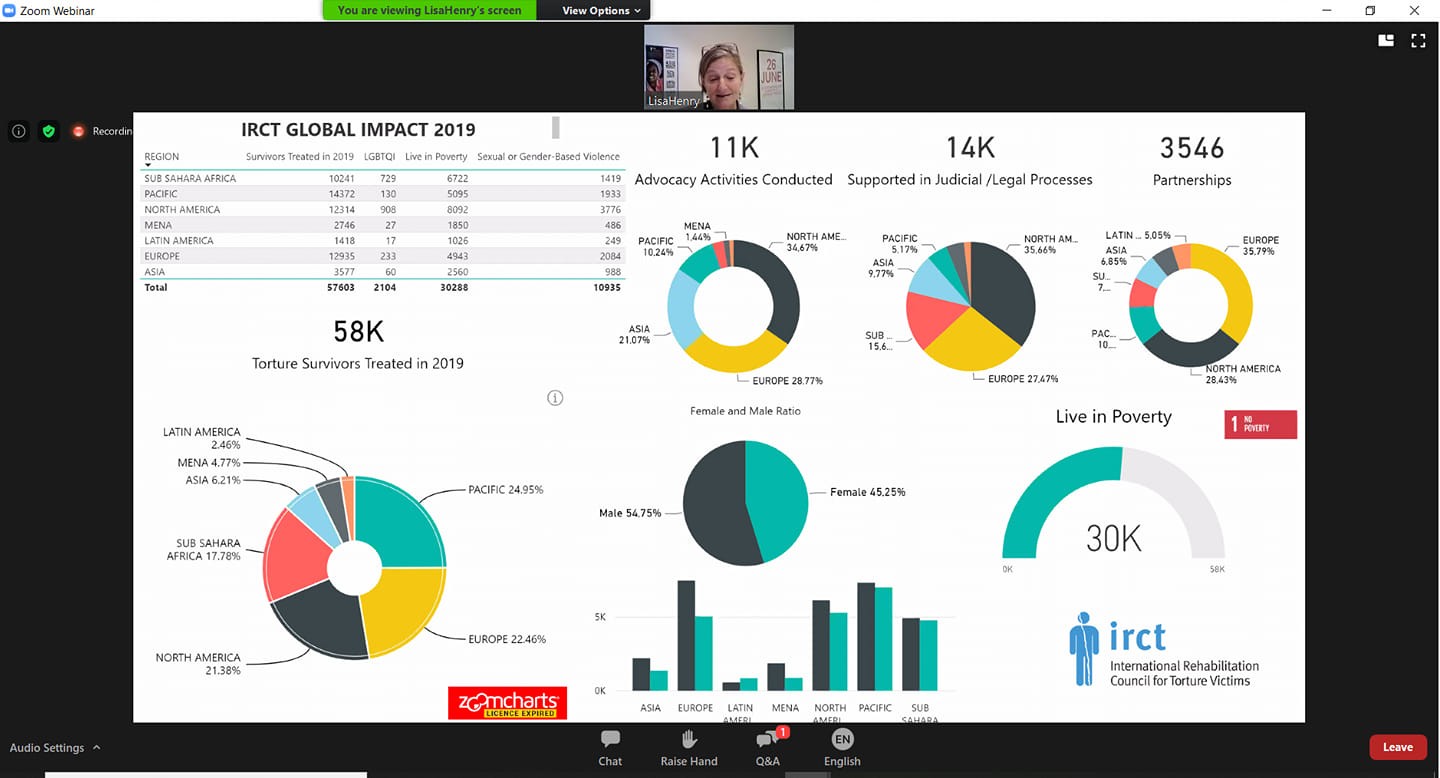Open the Chat panel
This screenshot has height=778, width=1440.
610,747
